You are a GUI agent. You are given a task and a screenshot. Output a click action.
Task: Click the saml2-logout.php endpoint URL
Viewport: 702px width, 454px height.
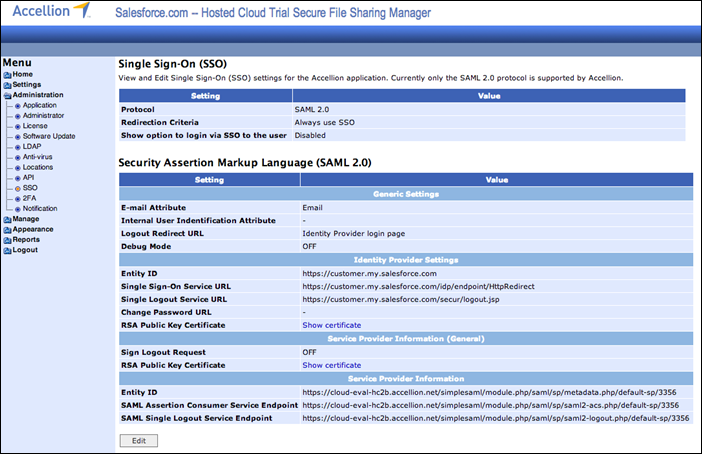coord(496,418)
